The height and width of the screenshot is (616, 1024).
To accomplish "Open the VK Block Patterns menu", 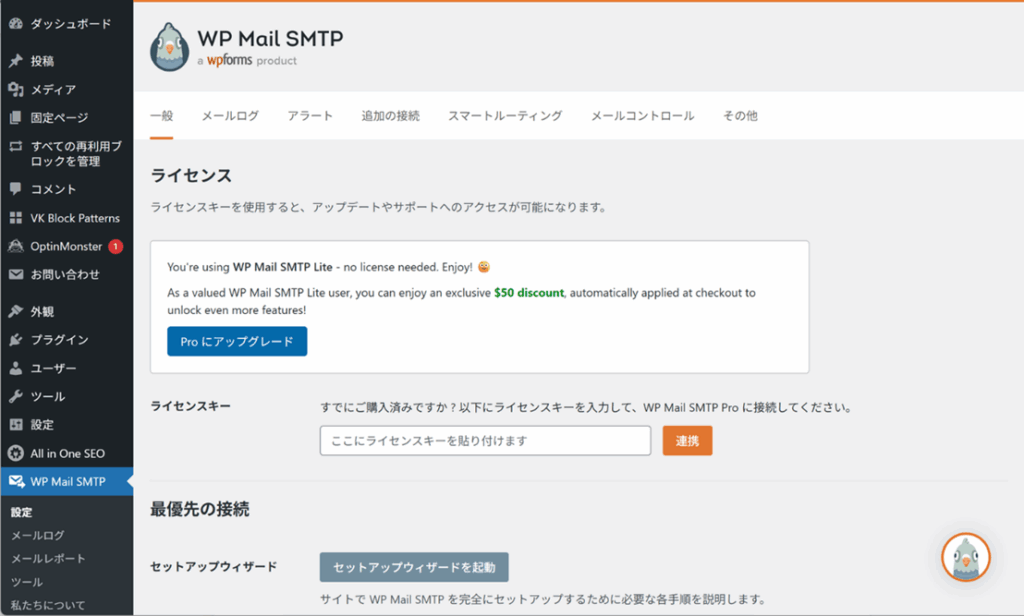I will click(75, 218).
